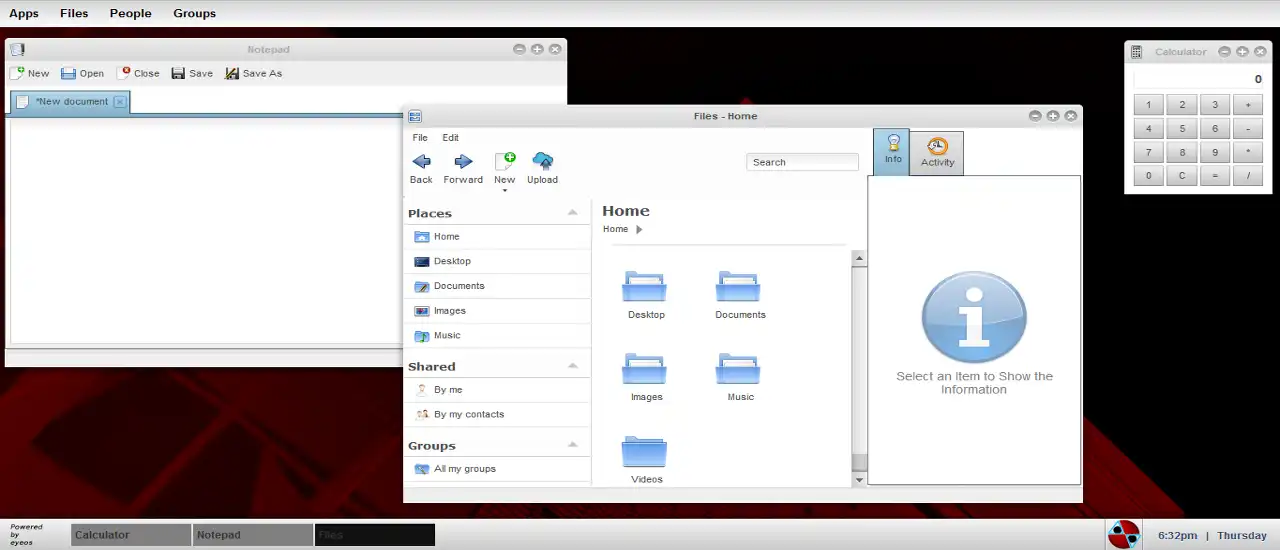1280x550 pixels.
Task: Switch to Files in the taskbar
Action: (375, 535)
